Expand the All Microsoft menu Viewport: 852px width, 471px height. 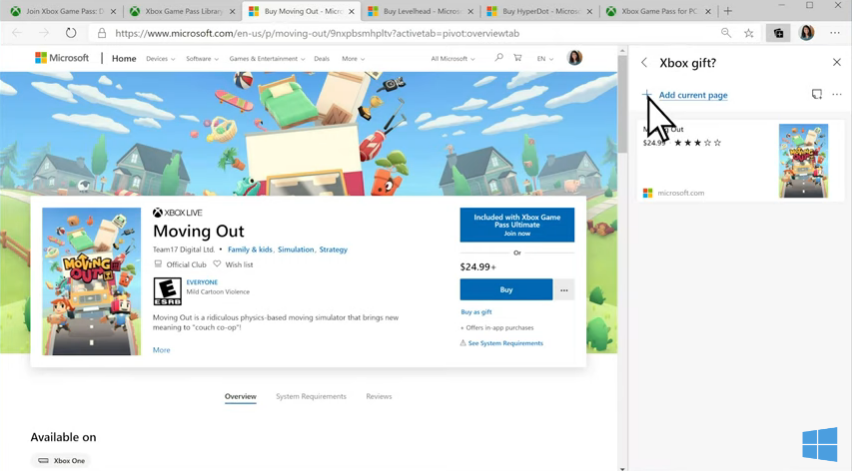(x=453, y=59)
